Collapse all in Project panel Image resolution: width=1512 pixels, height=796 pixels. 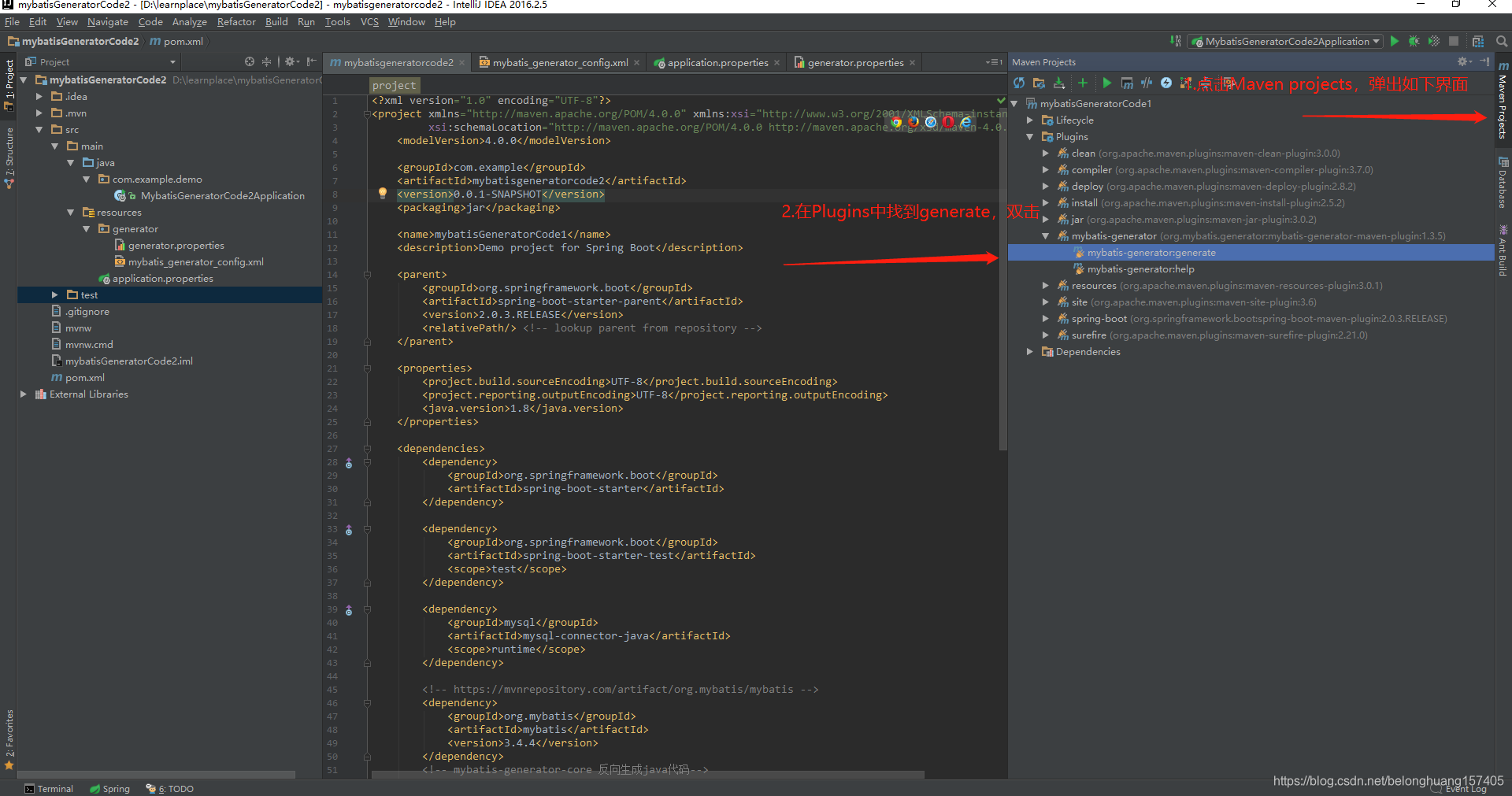pyautogui.click(x=266, y=61)
